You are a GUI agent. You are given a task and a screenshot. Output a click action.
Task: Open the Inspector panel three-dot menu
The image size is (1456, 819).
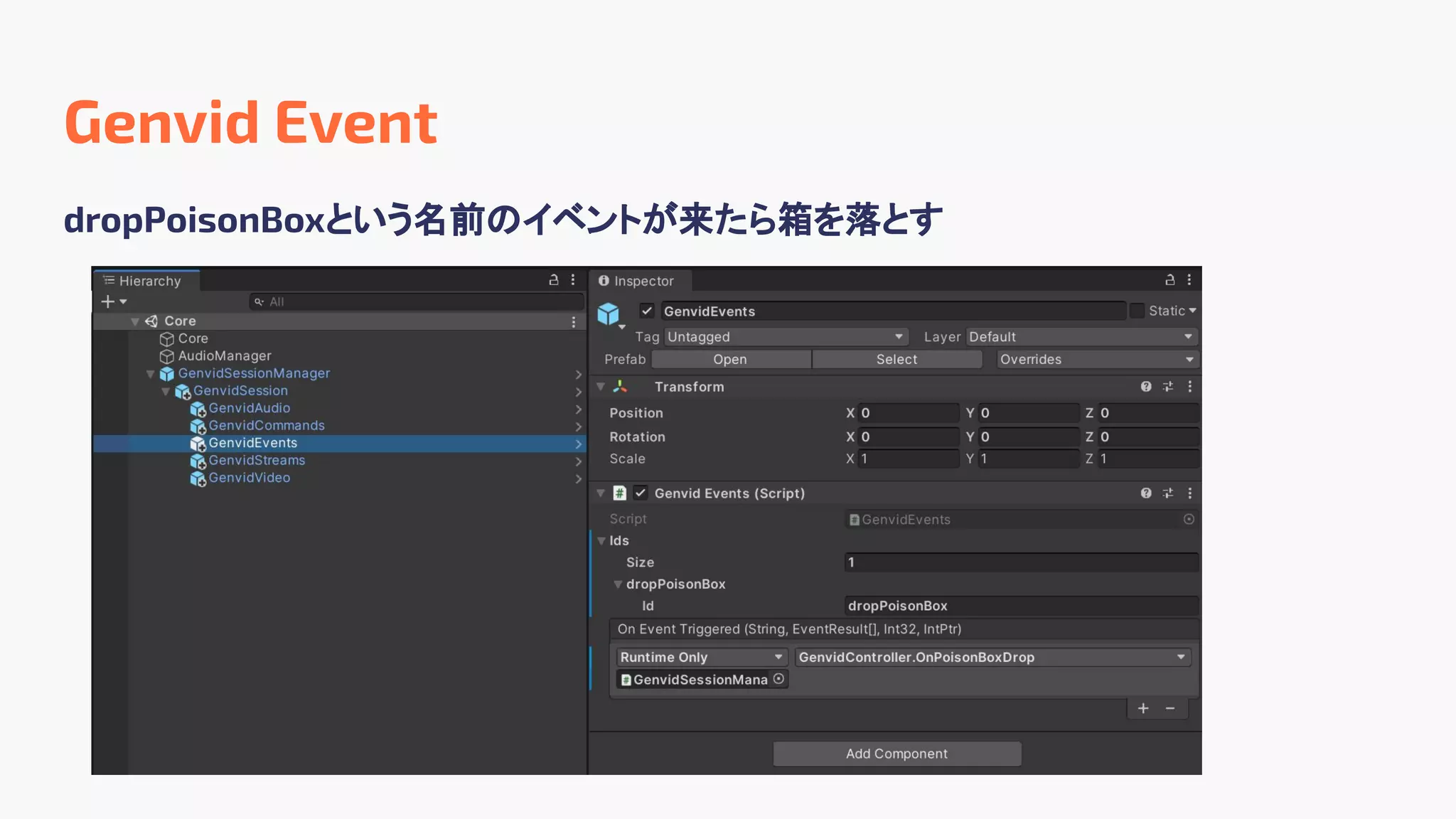1189,280
